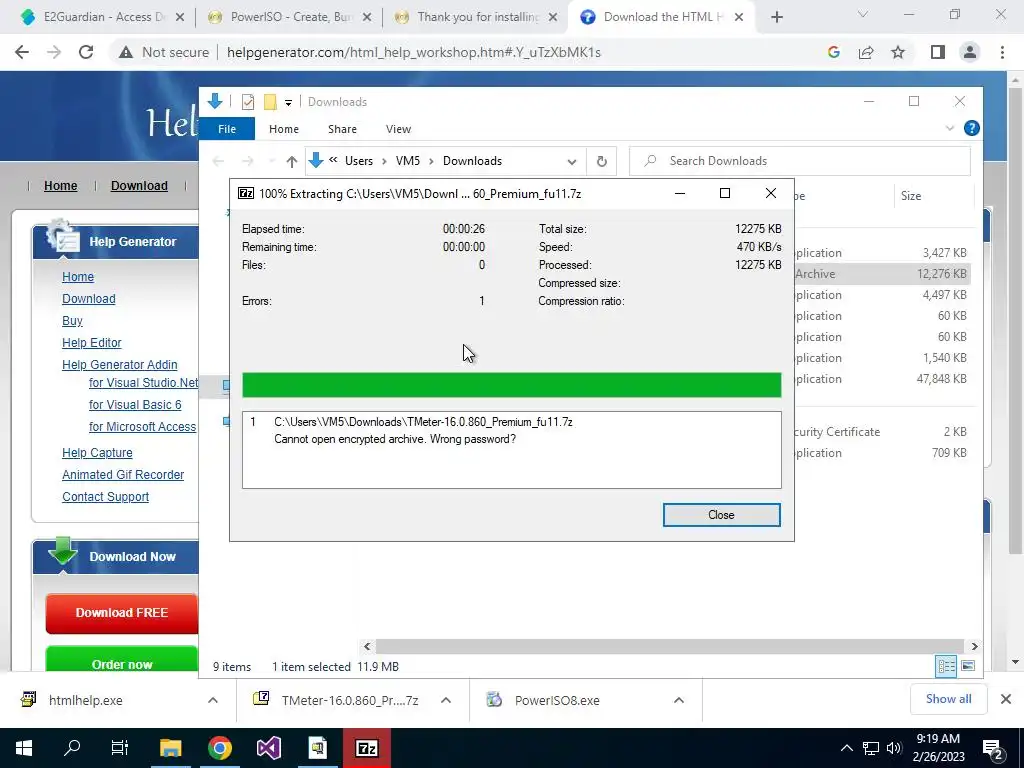1024x768 pixels.
Task: Expand options for htmlhelp.exe download
Action: coord(213,700)
